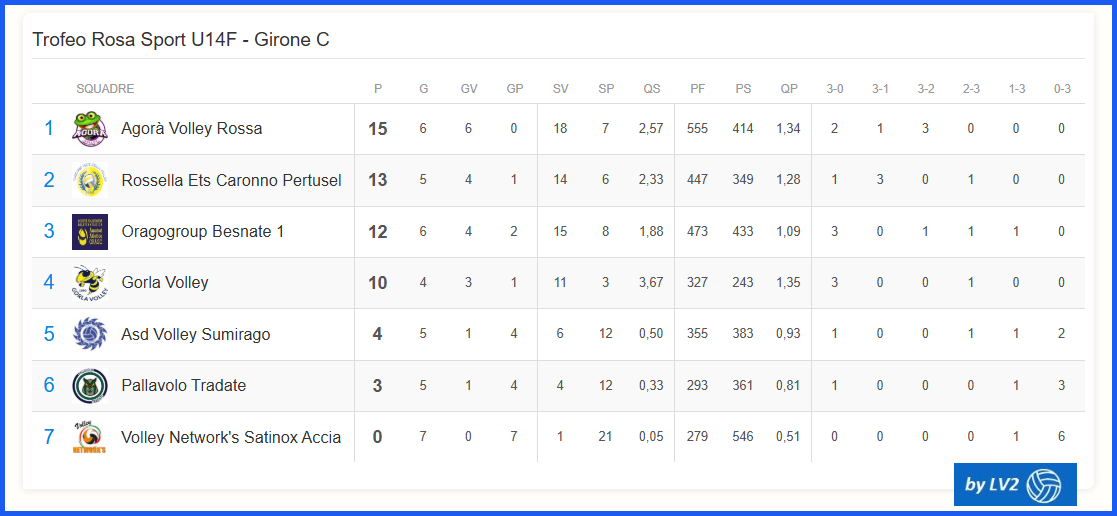1117x516 pixels.
Task: Click the 0-3 results column header
Action: point(1062,89)
